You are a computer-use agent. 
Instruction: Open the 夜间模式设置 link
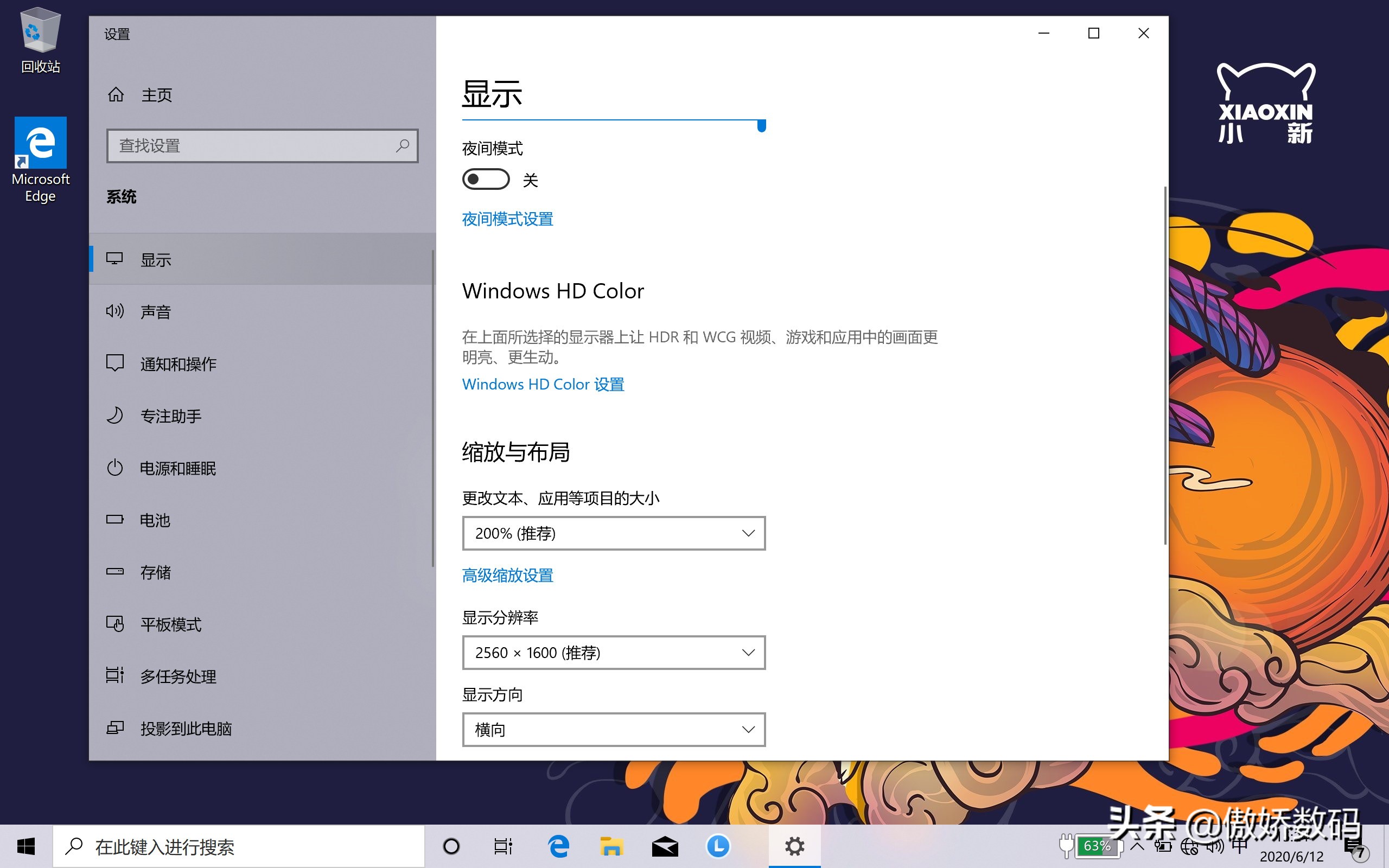(507, 219)
